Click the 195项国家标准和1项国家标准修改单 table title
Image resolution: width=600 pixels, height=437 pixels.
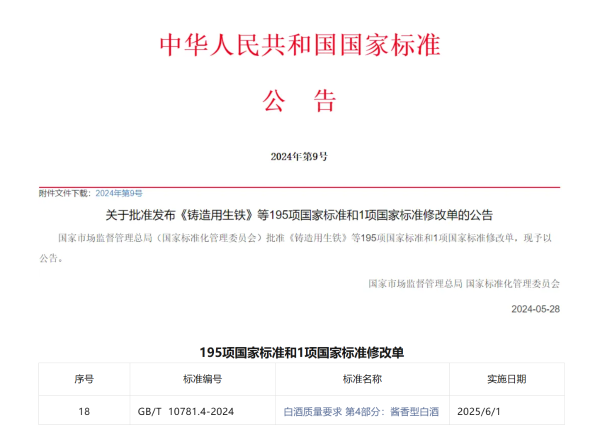[x=299, y=352]
